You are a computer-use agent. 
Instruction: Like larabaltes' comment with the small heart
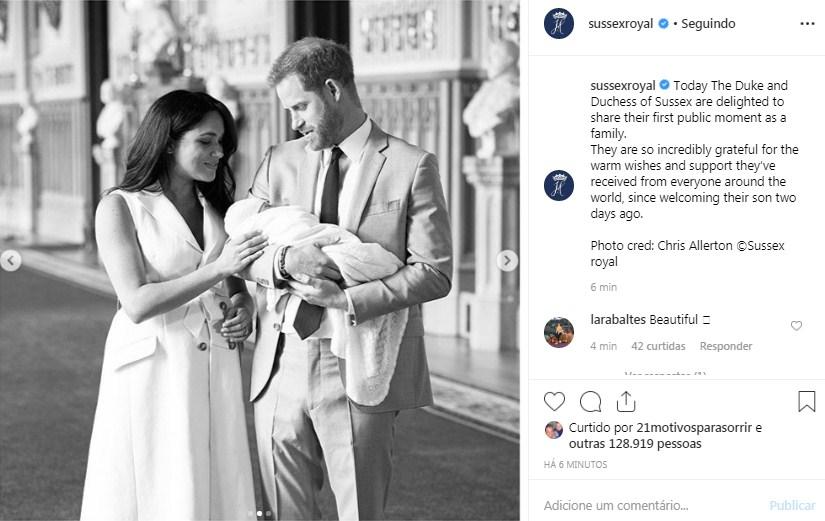(796, 326)
